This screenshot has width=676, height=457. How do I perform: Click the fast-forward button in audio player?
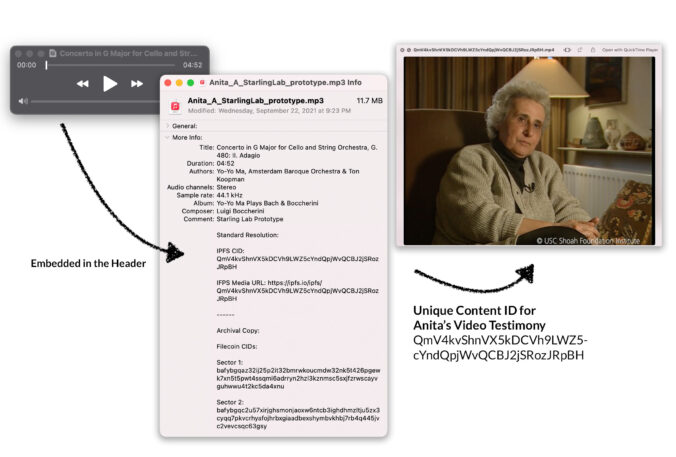tap(137, 84)
